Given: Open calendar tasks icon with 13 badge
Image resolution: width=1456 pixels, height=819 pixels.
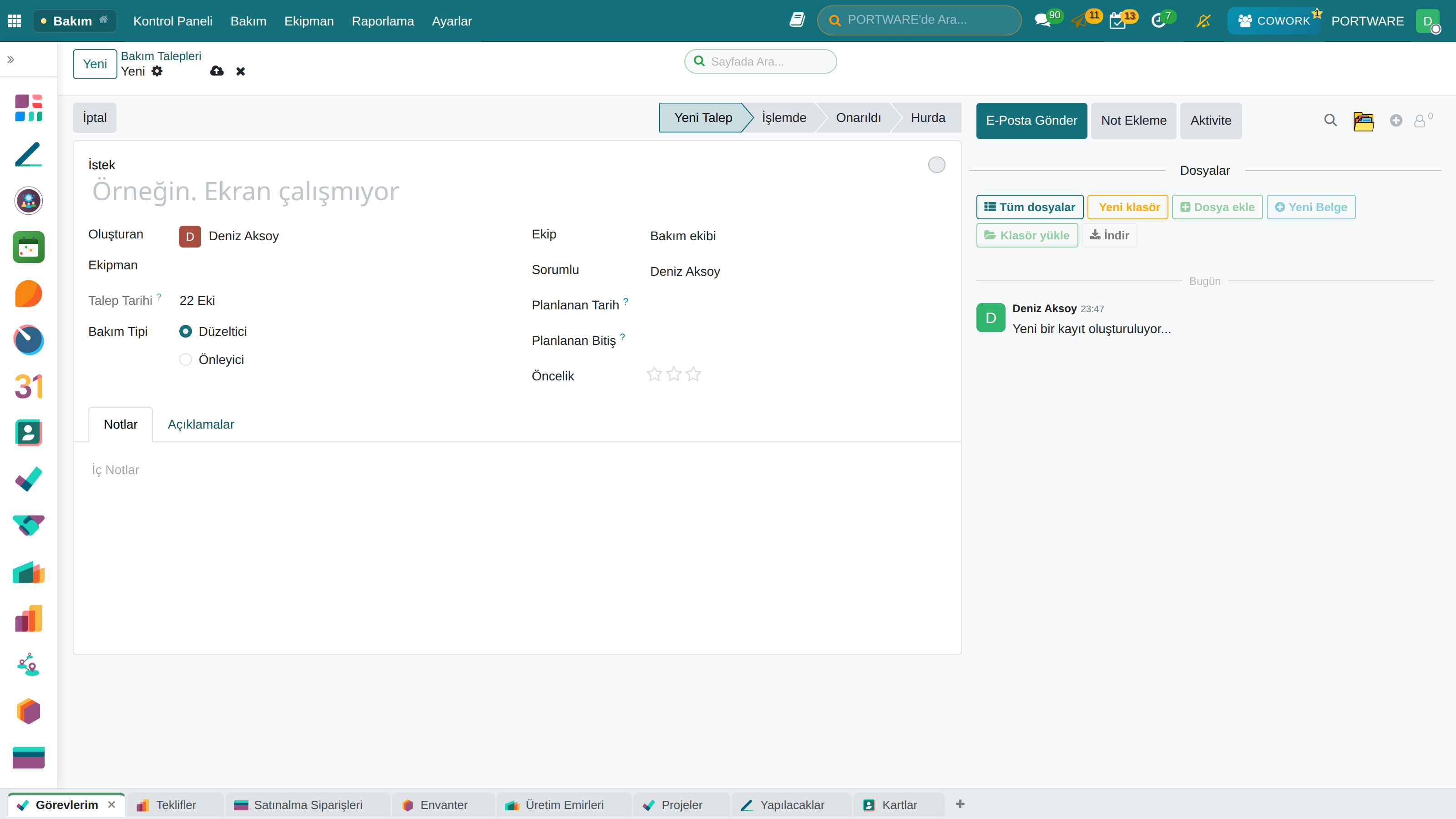Looking at the screenshot, I should click(1117, 21).
